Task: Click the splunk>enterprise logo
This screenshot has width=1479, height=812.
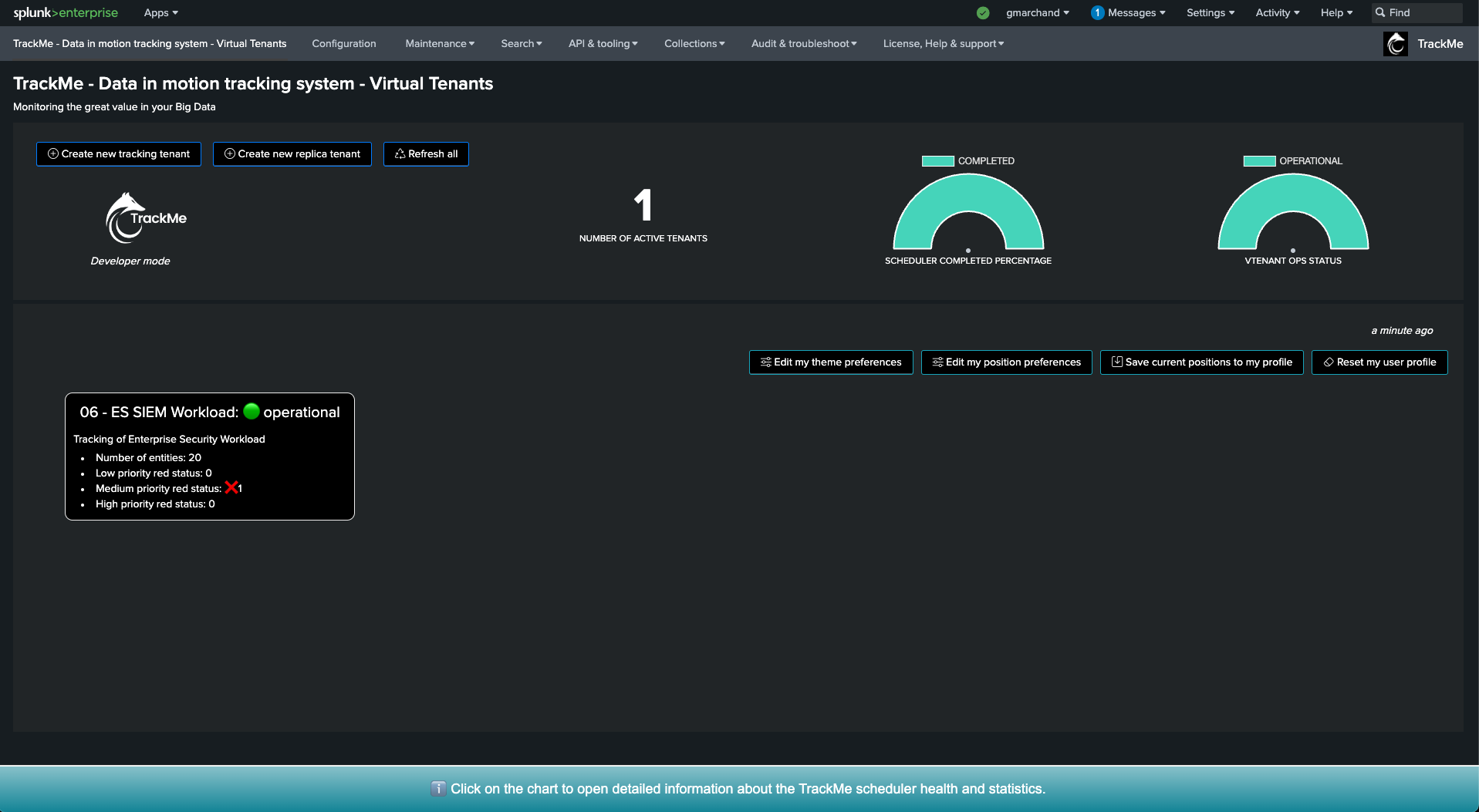Action: click(66, 12)
